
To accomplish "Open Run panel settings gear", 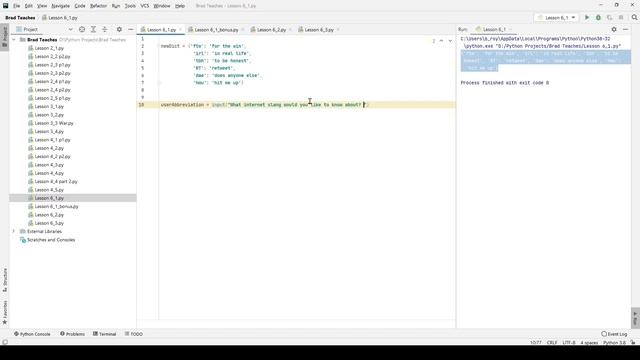I will (614, 29).
